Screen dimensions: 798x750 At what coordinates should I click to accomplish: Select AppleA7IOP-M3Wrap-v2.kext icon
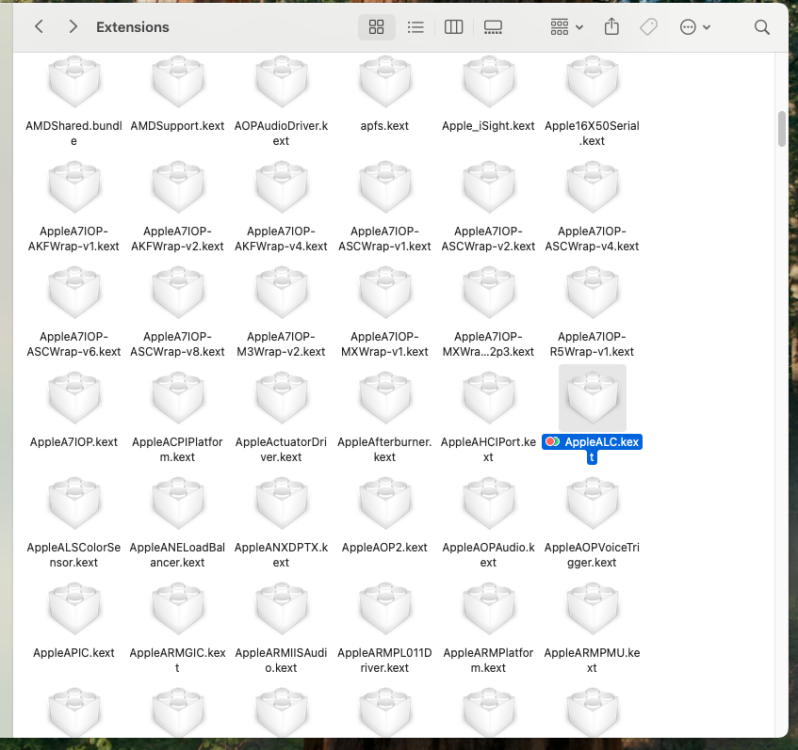[281, 292]
